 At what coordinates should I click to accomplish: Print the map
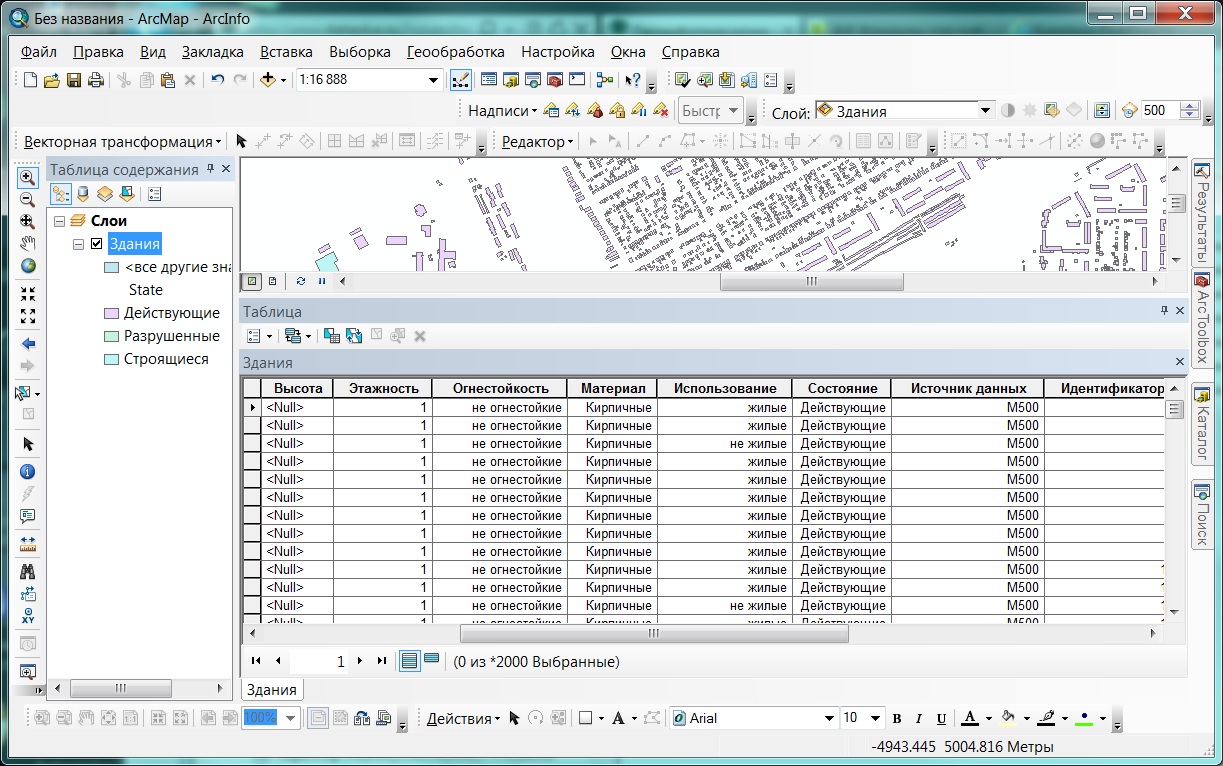click(x=96, y=80)
